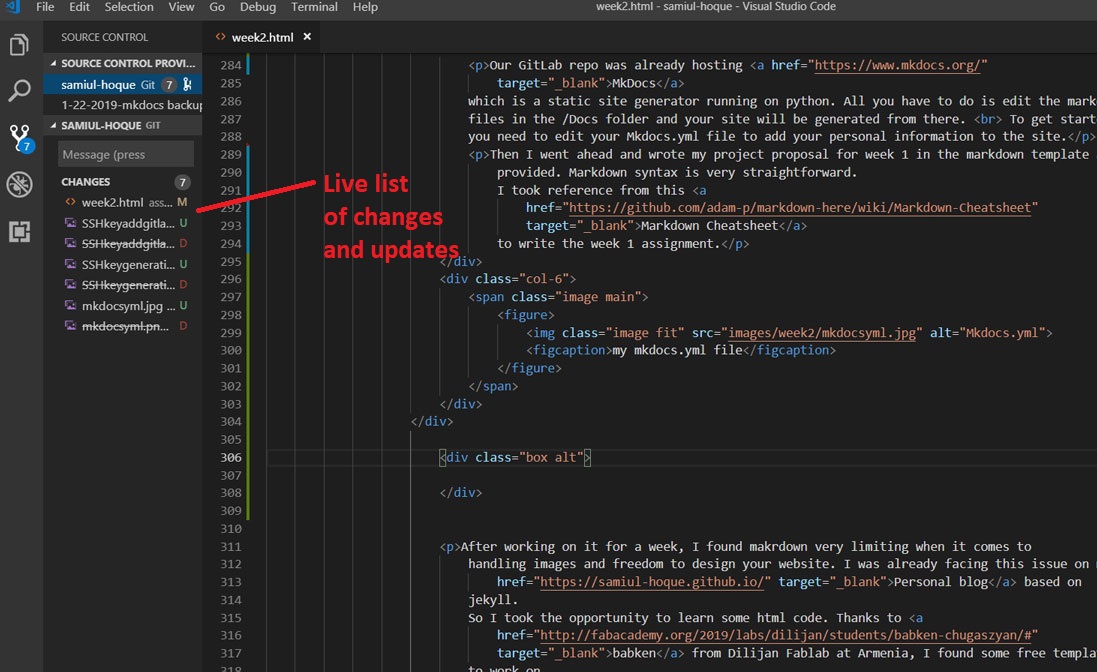
Task: Open the Debug view in activity bar
Action: 20,185
